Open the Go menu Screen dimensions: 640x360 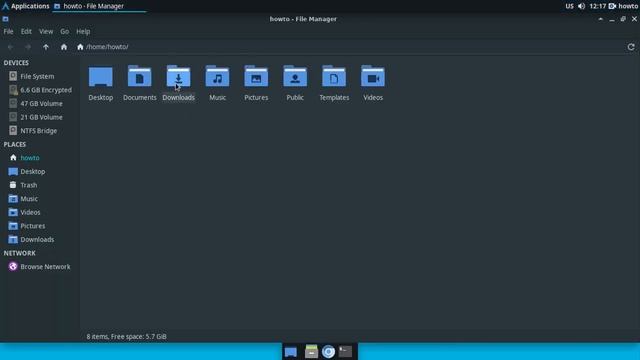tap(64, 31)
